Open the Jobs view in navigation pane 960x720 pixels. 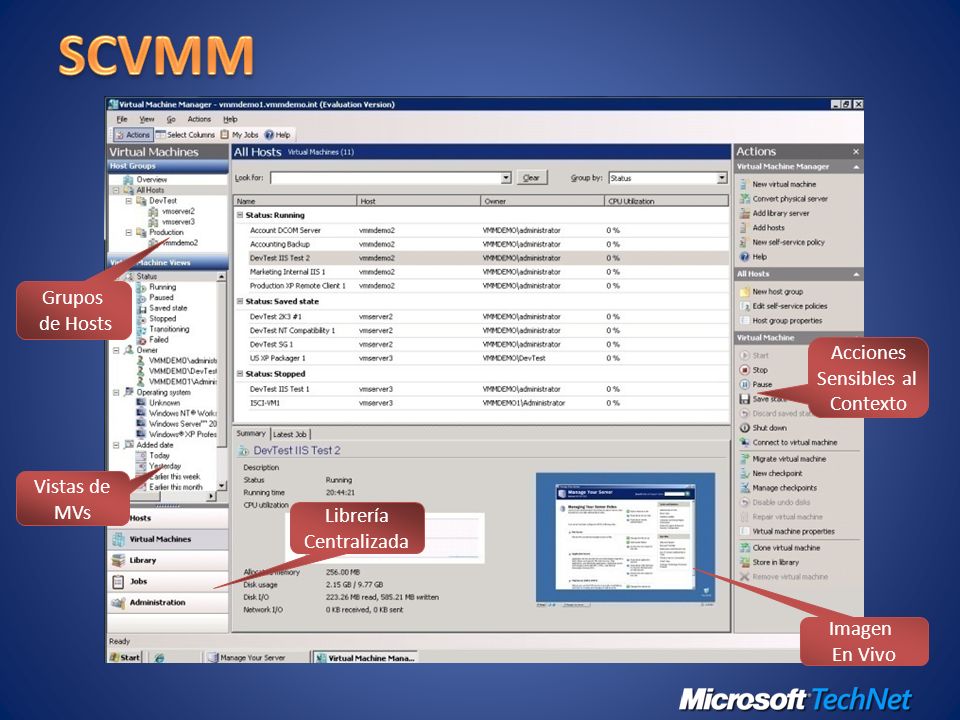pos(168,581)
